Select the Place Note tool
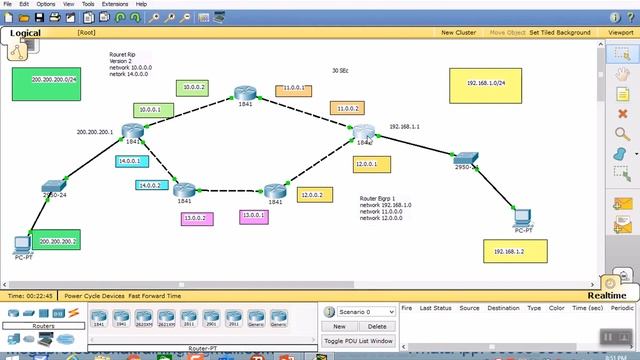Viewport: 640px width, 360px height. pyautogui.click(x=622, y=94)
